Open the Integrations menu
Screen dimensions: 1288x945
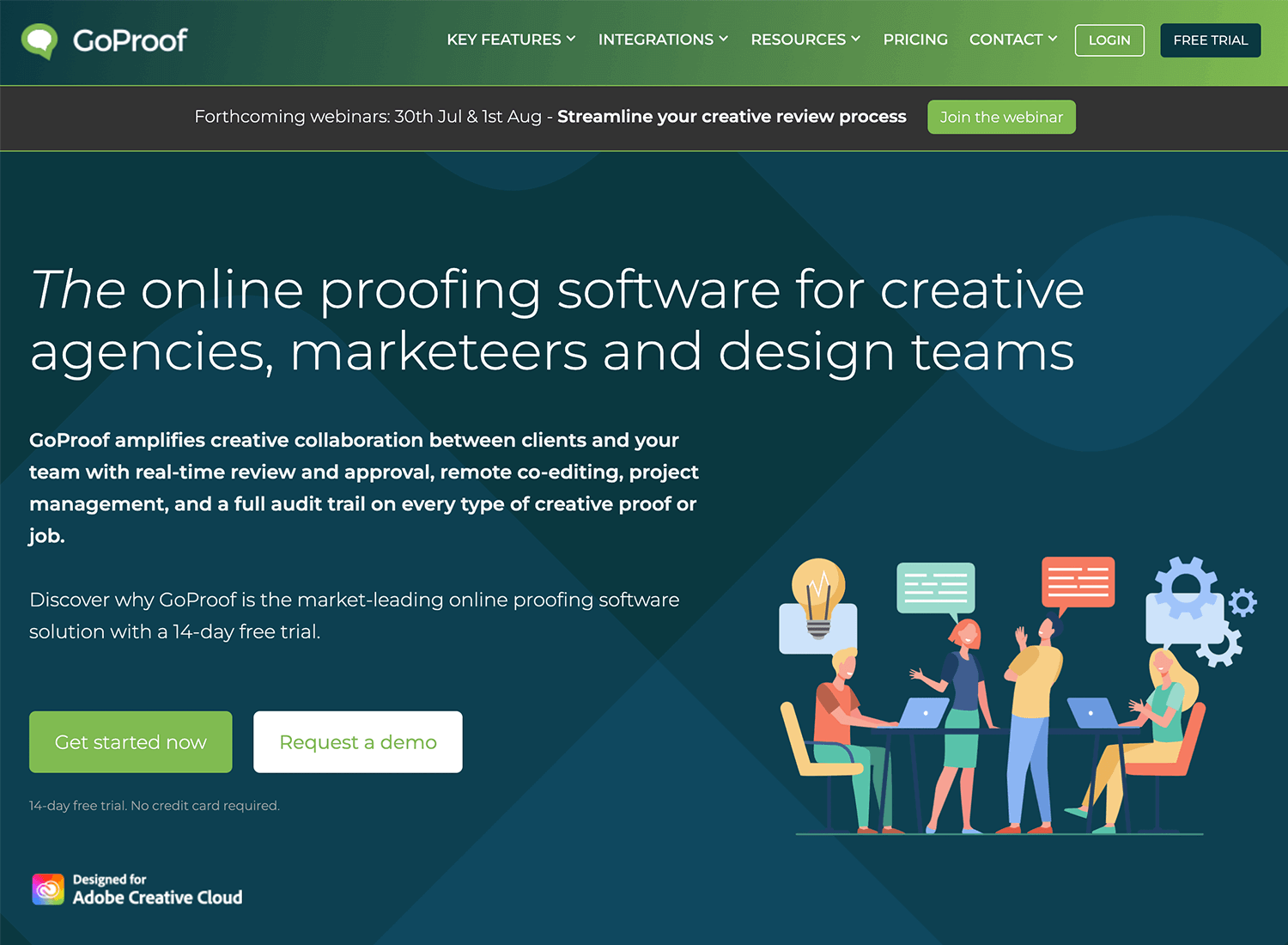click(x=663, y=40)
